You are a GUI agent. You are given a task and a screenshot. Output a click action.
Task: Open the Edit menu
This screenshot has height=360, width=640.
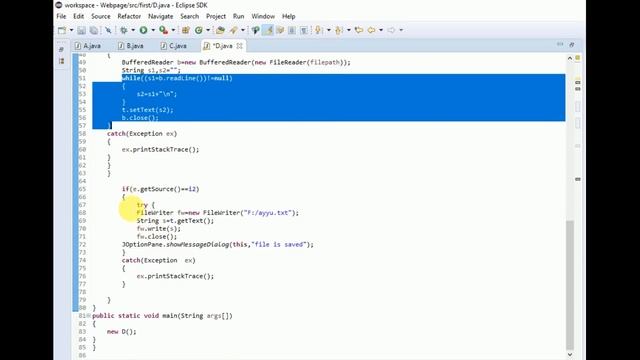click(78, 16)
